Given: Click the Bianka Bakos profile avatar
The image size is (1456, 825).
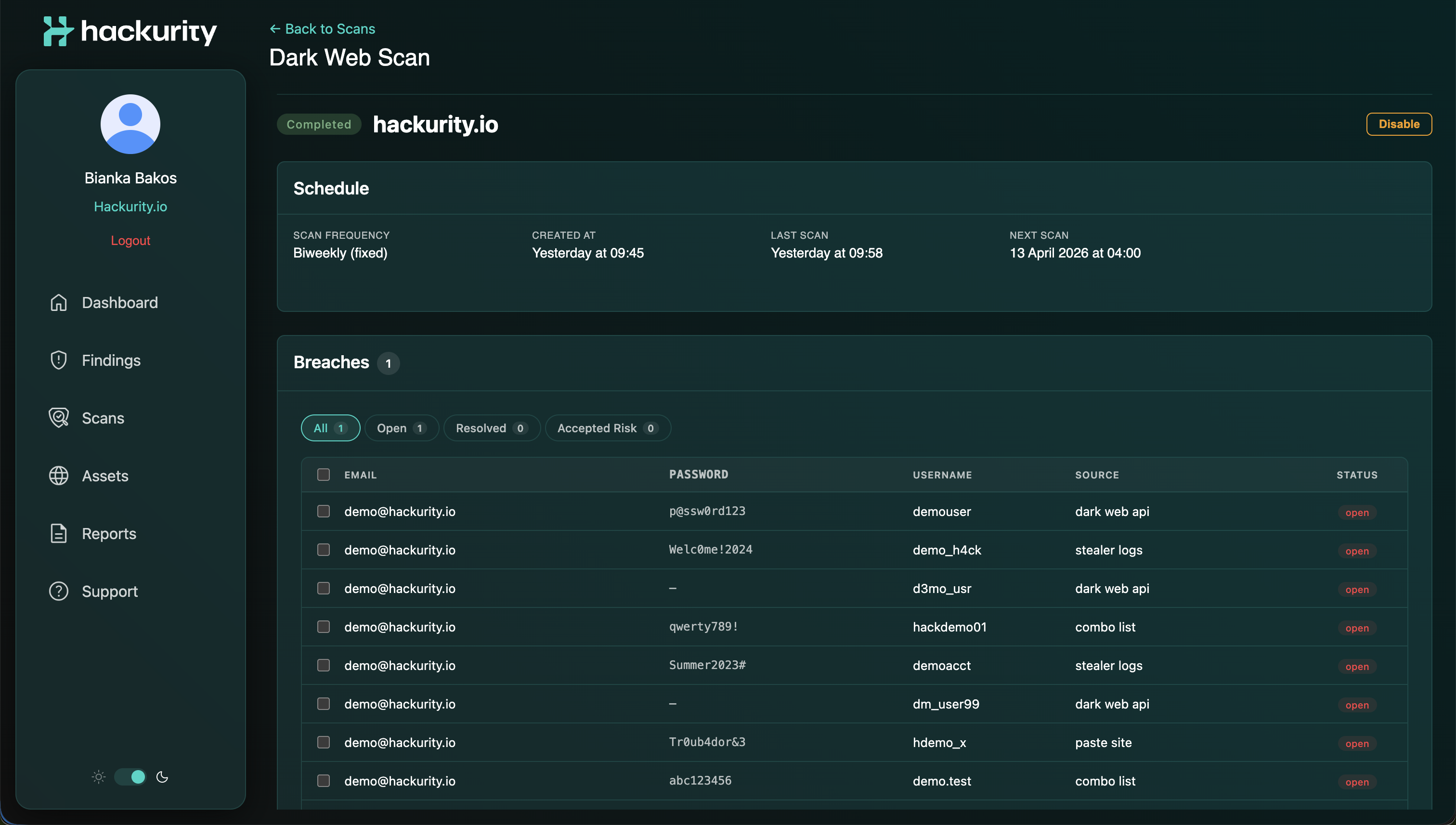Looking at the screenshot, I should [x=130, y=124].
